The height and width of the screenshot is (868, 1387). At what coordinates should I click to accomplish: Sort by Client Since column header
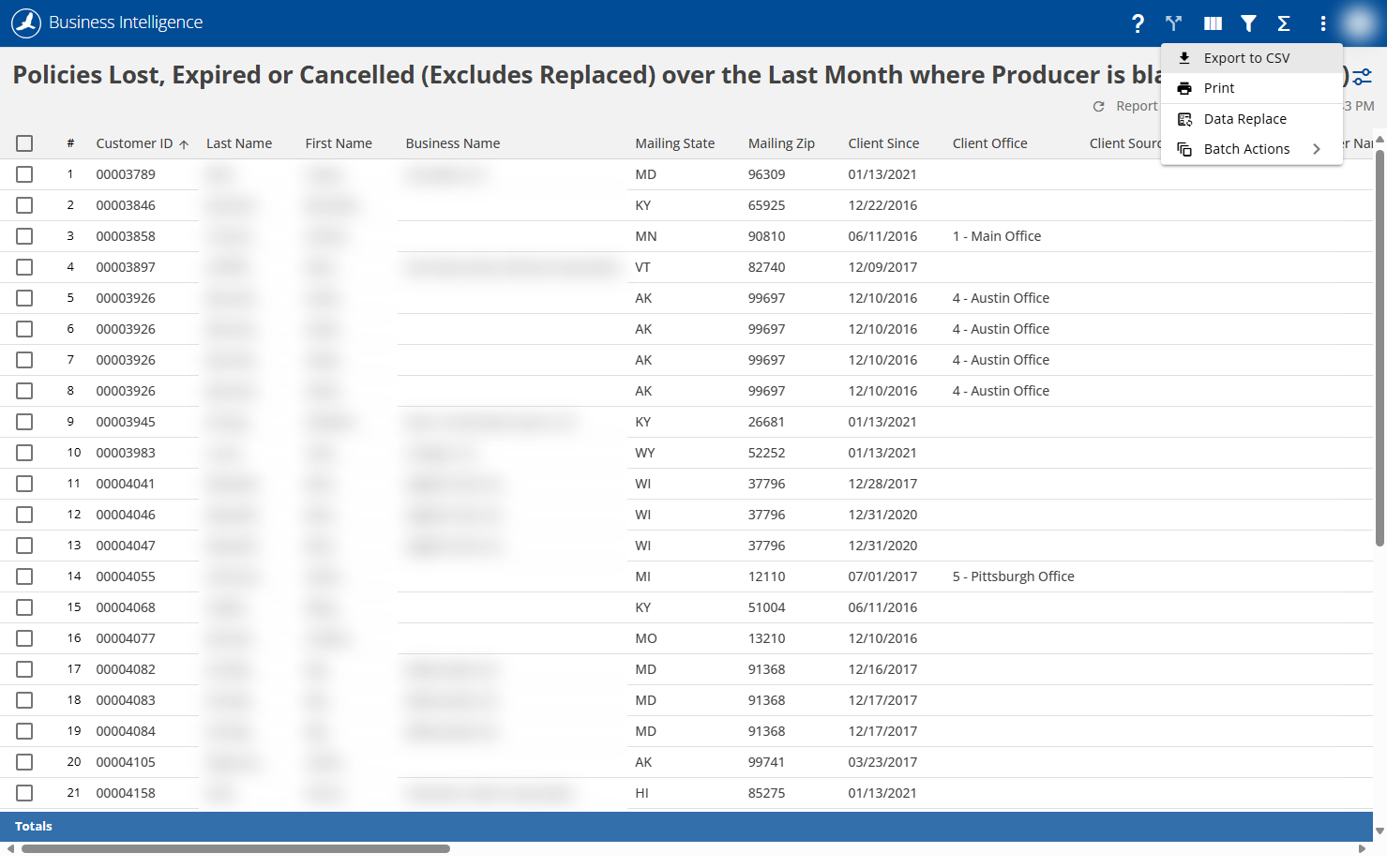point(883,143)
